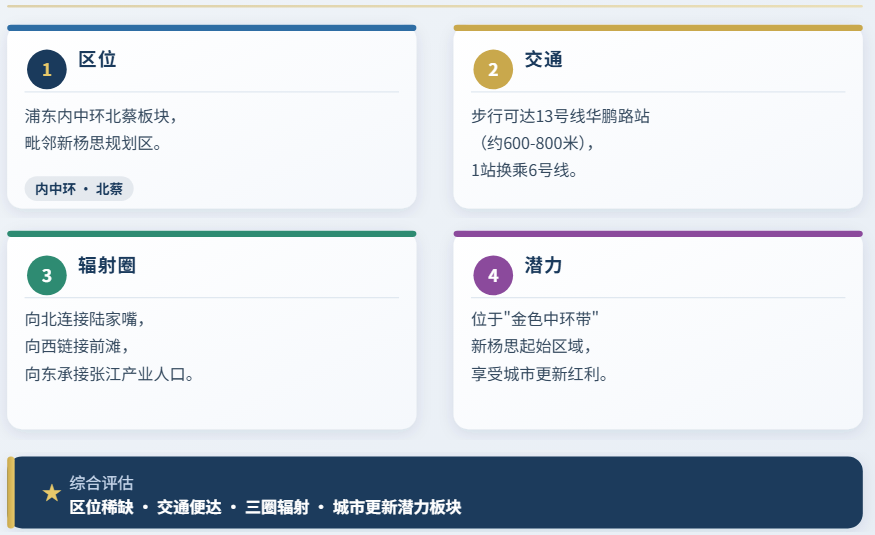Click the gold star icon beside 综合评估
This screenshot has height=535, width=875.
52,493
